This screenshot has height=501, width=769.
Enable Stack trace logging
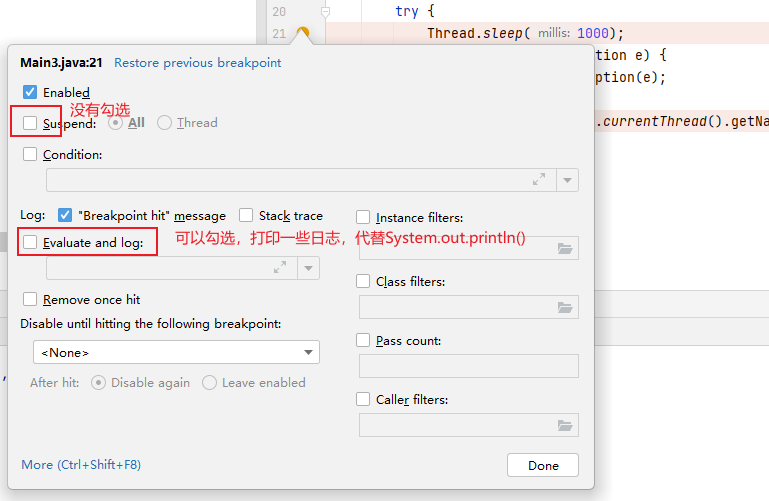coord(246,215)
